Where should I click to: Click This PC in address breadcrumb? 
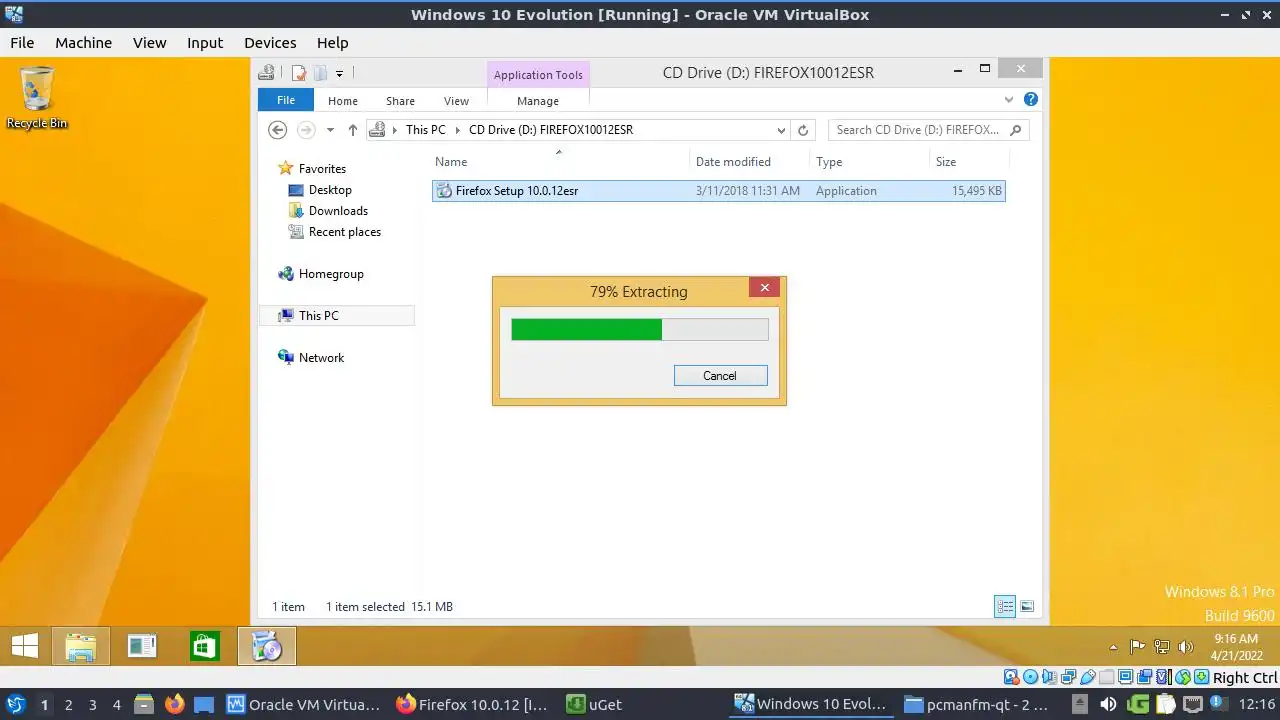point(425,130)
